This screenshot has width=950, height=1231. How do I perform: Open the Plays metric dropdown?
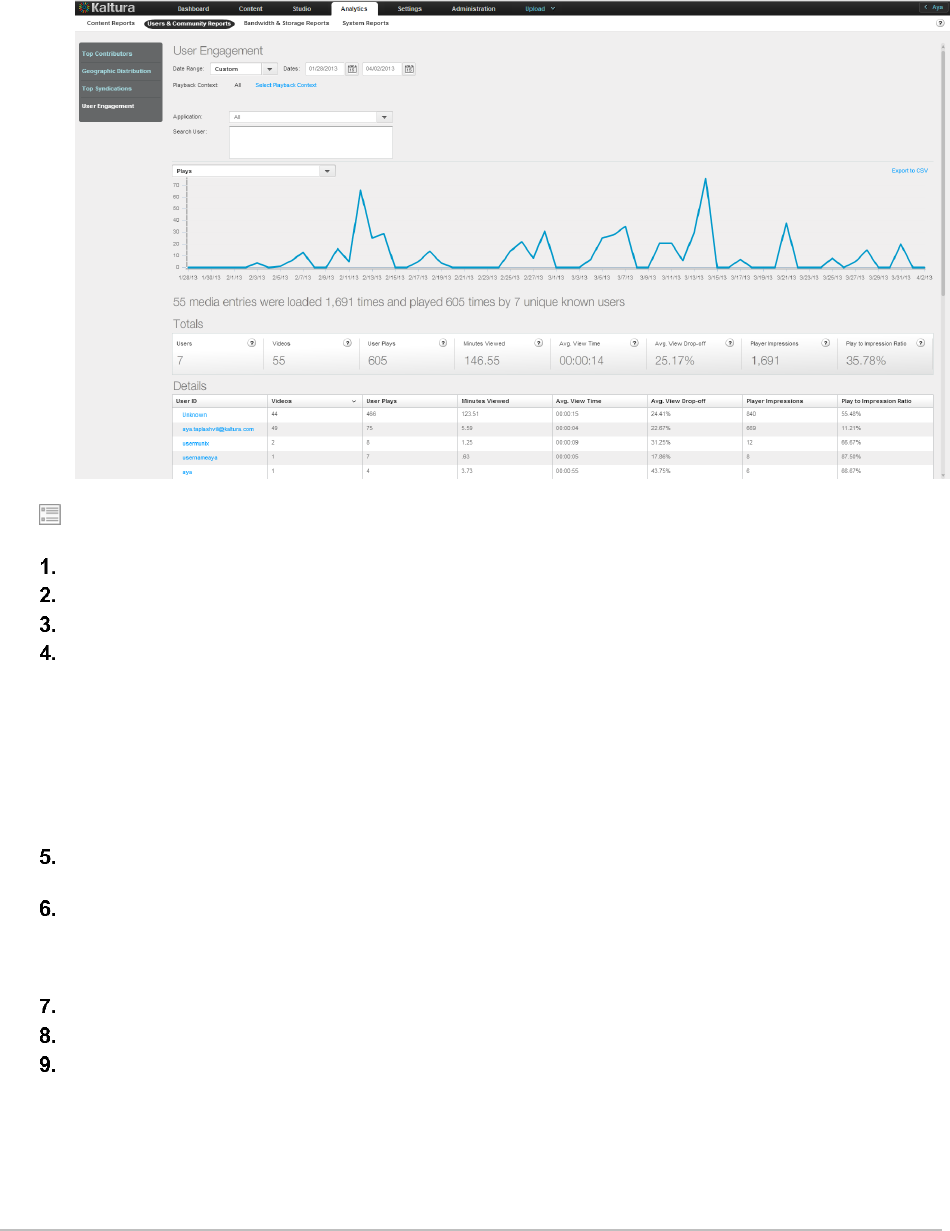click(254, 171)
